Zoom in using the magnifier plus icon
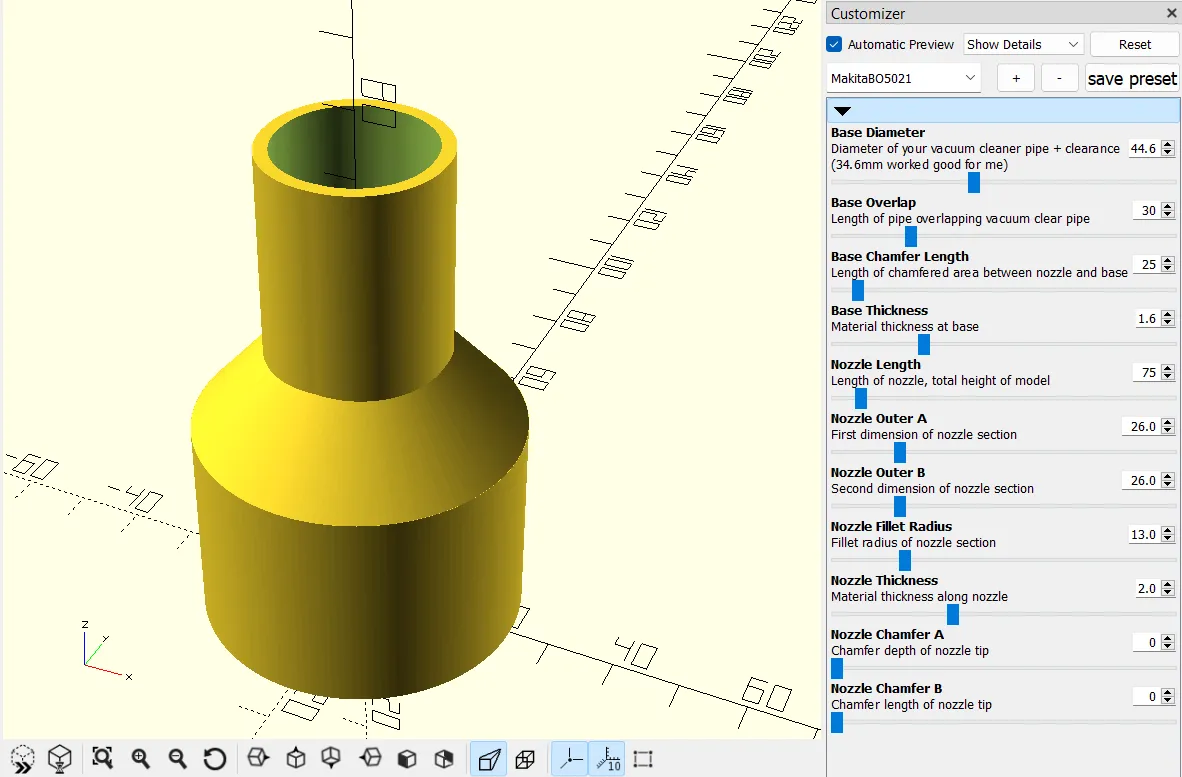This screenshot has height=777, width=1182. (140, 758)
